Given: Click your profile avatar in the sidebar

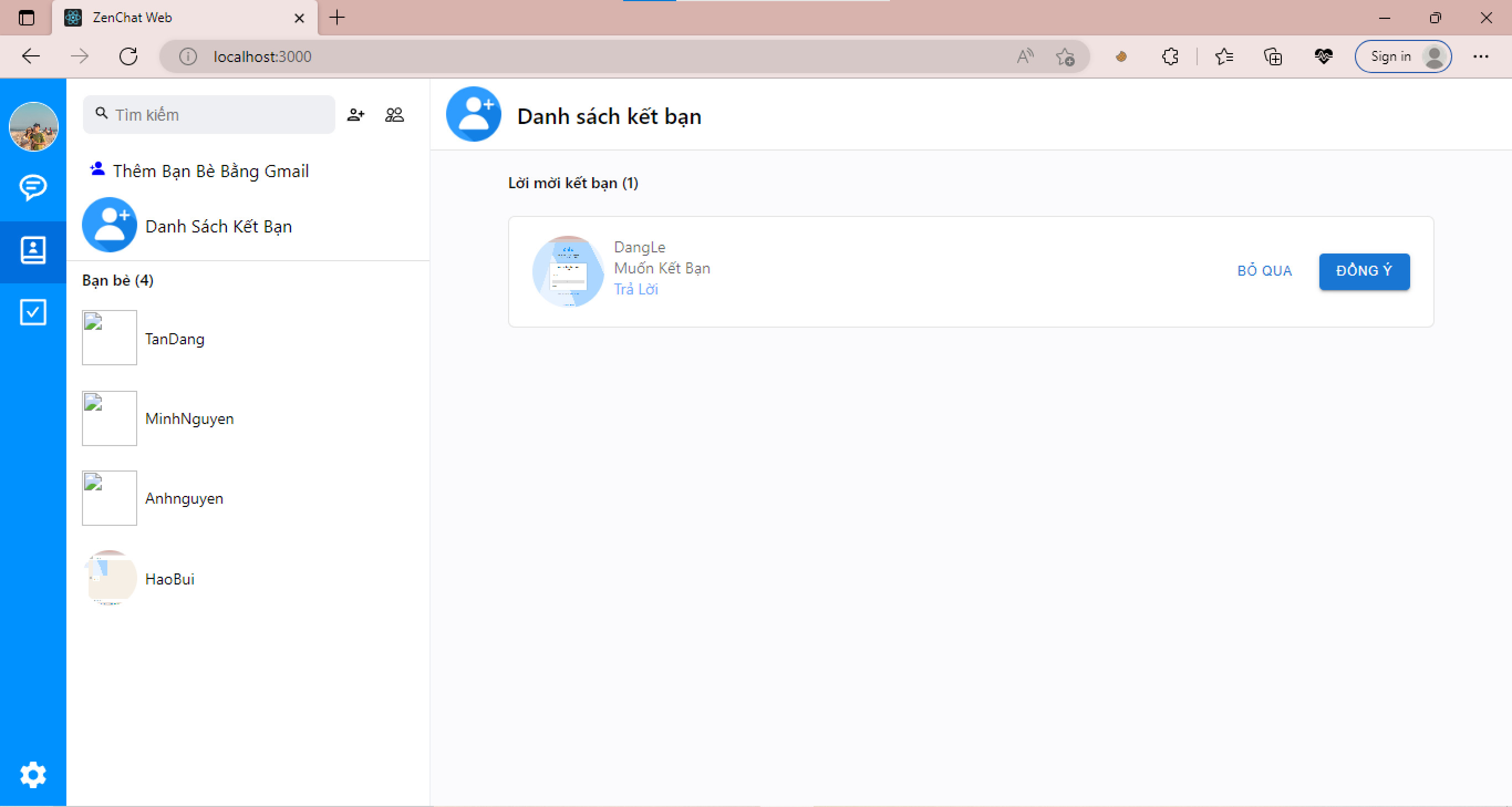Looking at the screenshot, I should (33, 126).
